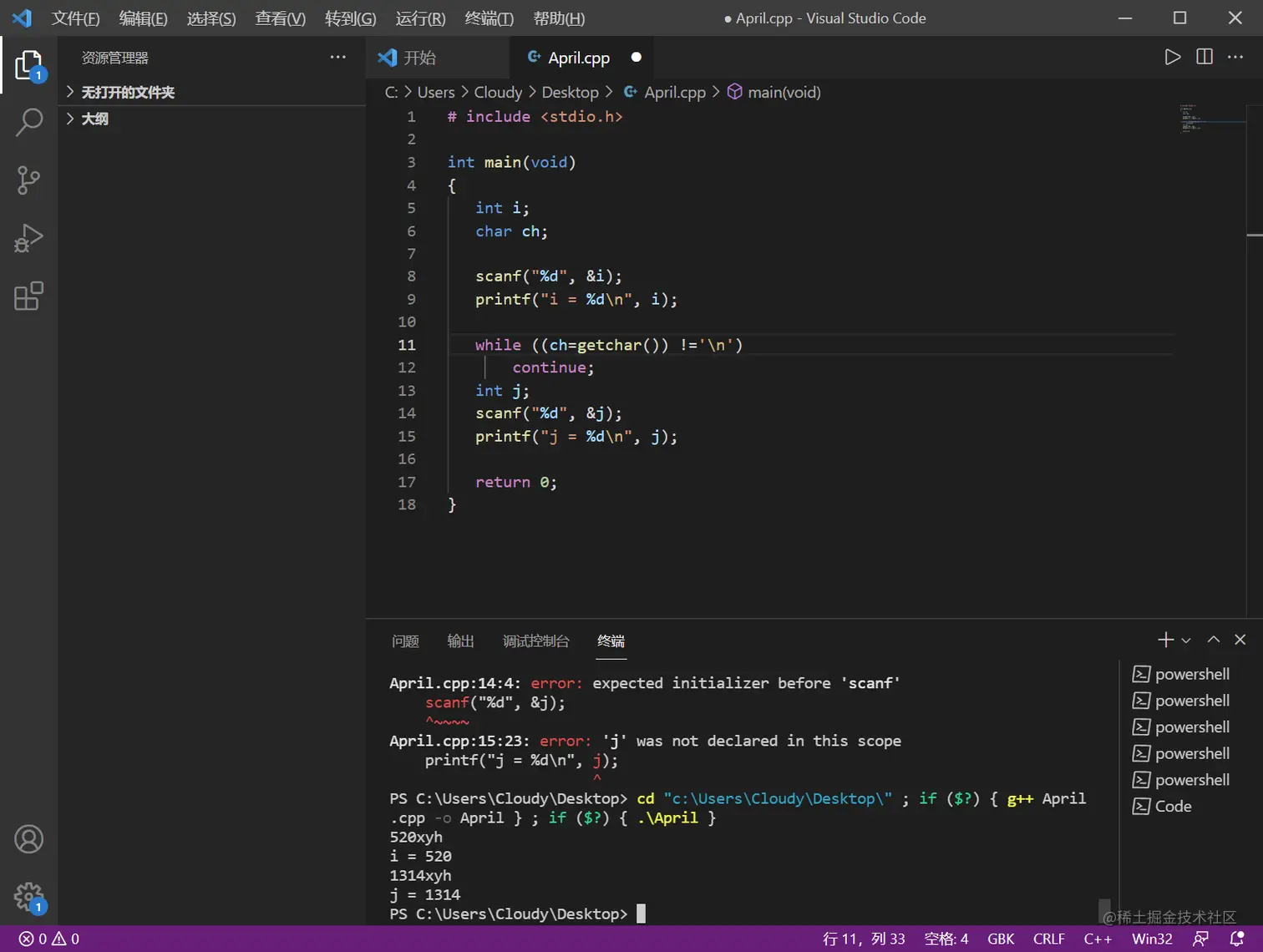Image resolution: width=1263 pixels, height=952 pixels.
Task: Expand the 无打开的文件夹 section
Action: click(x=128, y=92)
